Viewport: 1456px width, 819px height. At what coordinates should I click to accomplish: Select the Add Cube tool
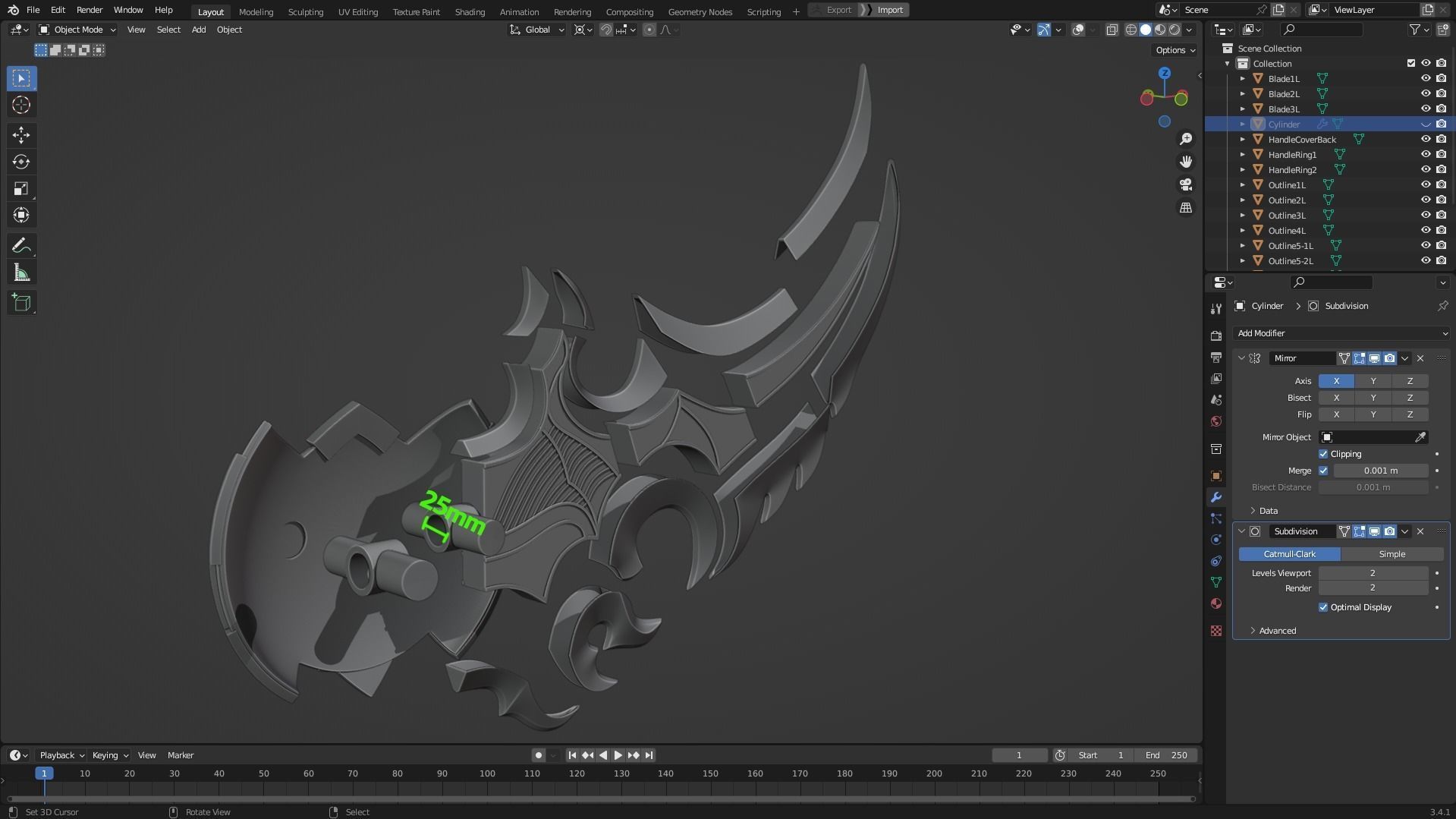coord(21,302)
